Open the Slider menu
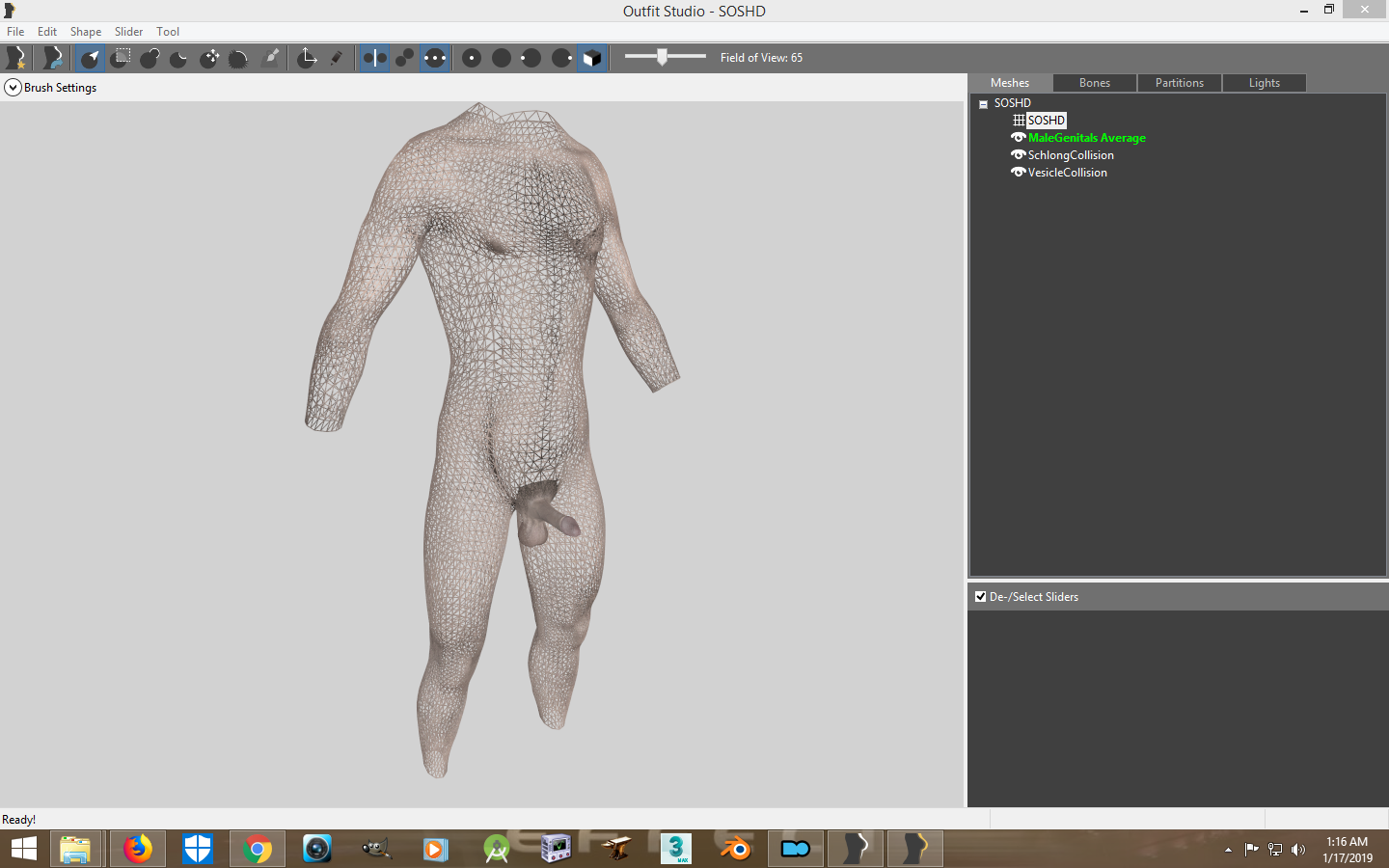Viewport: 1389px width, 868px height. point(128,32)
